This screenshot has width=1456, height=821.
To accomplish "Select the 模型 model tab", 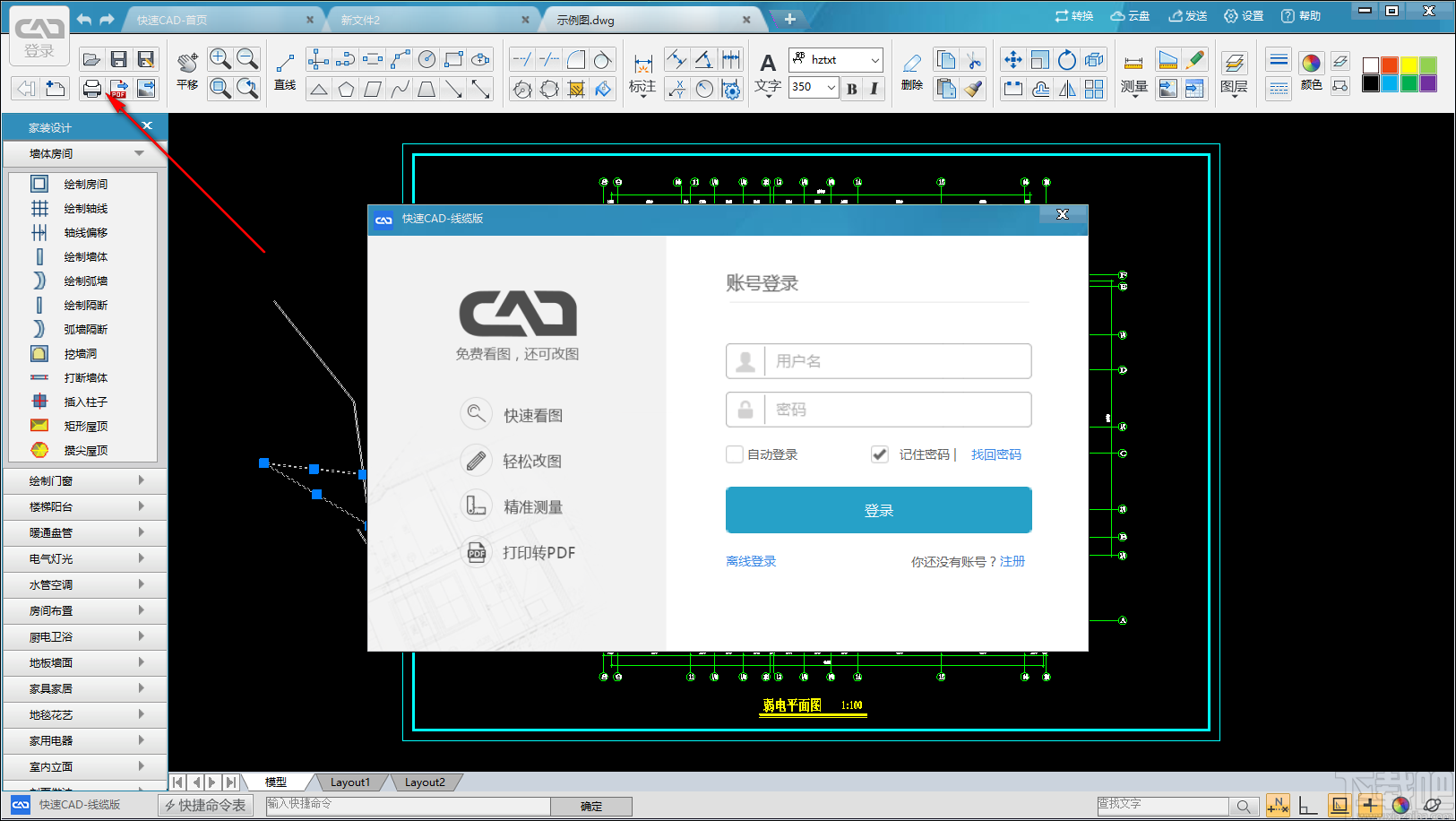I will pos(276,782).
